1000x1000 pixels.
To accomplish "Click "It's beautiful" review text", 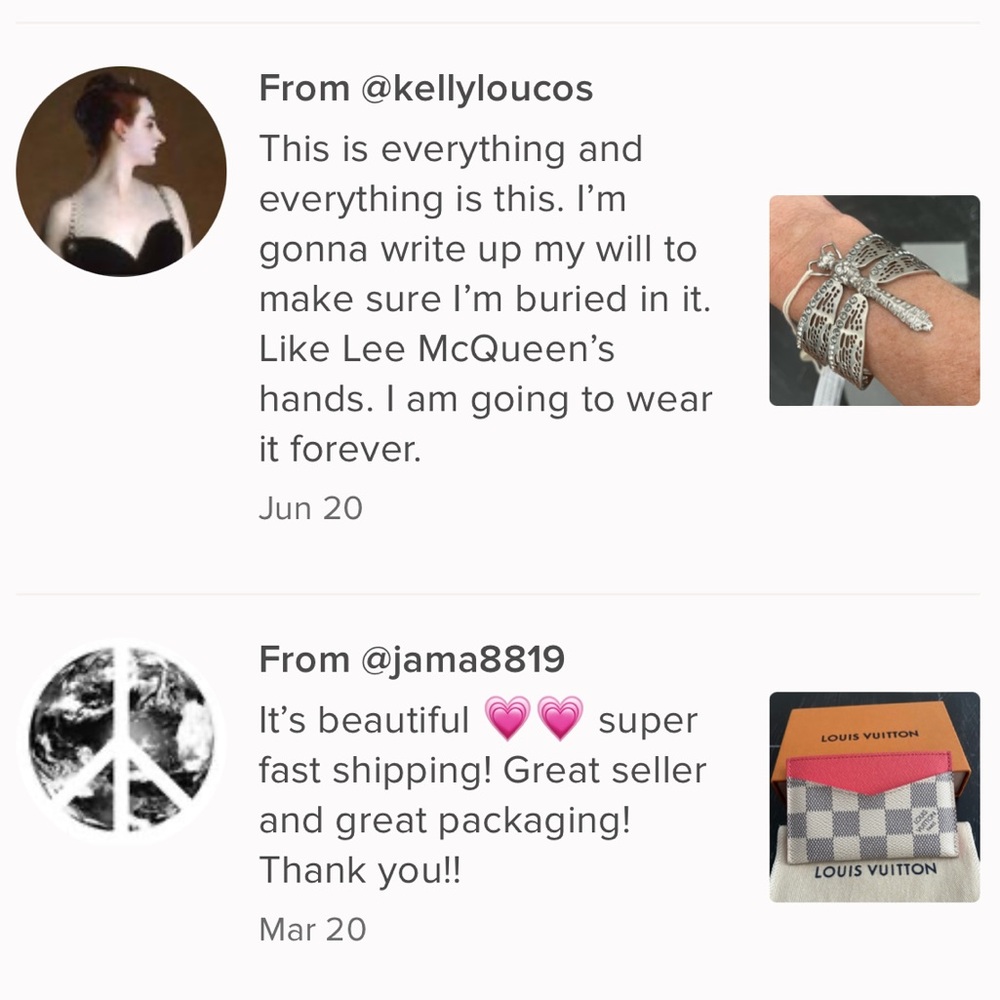I will pos(363,721).
